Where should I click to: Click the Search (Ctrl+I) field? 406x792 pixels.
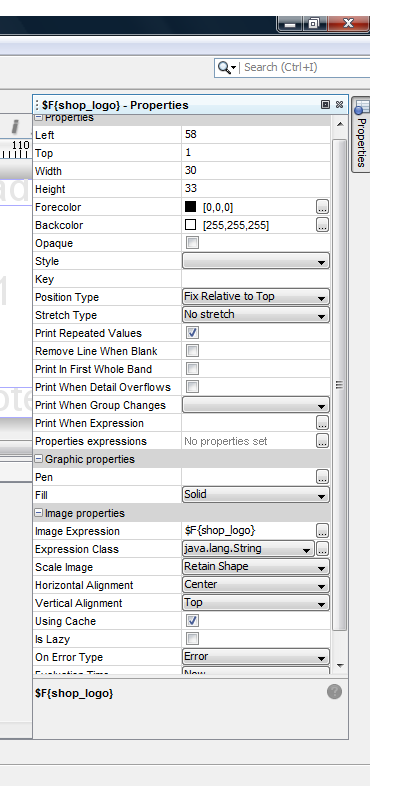pyautogui.click(x=304, y=67)
